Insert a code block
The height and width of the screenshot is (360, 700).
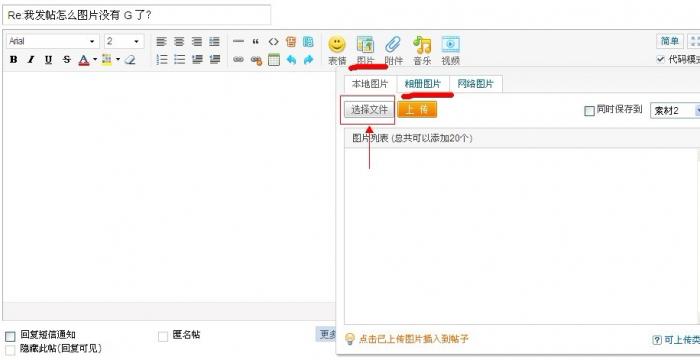pos(273,42)
